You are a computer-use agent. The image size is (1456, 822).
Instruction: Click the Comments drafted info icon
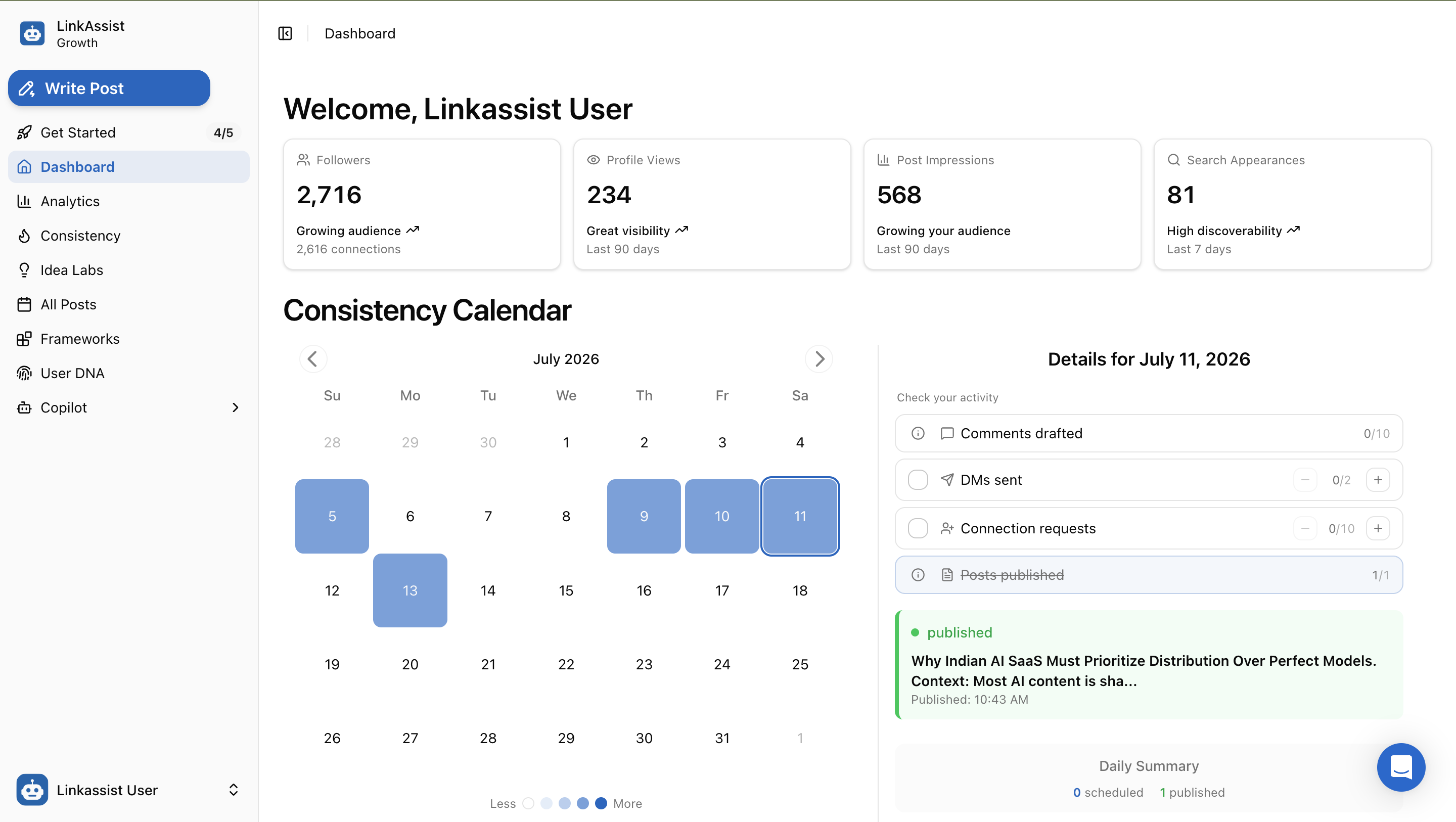tap(918, 433)
